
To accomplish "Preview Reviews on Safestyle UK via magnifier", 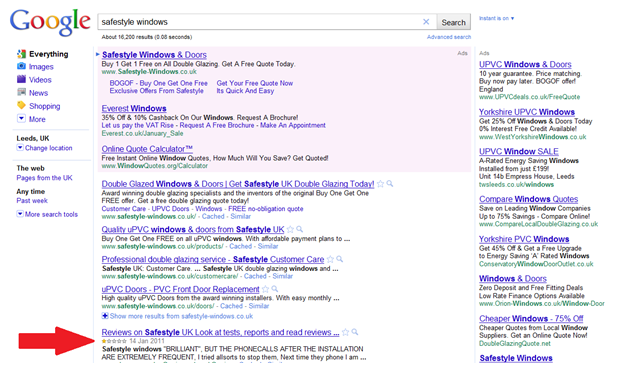I will [x=355, y=332].
